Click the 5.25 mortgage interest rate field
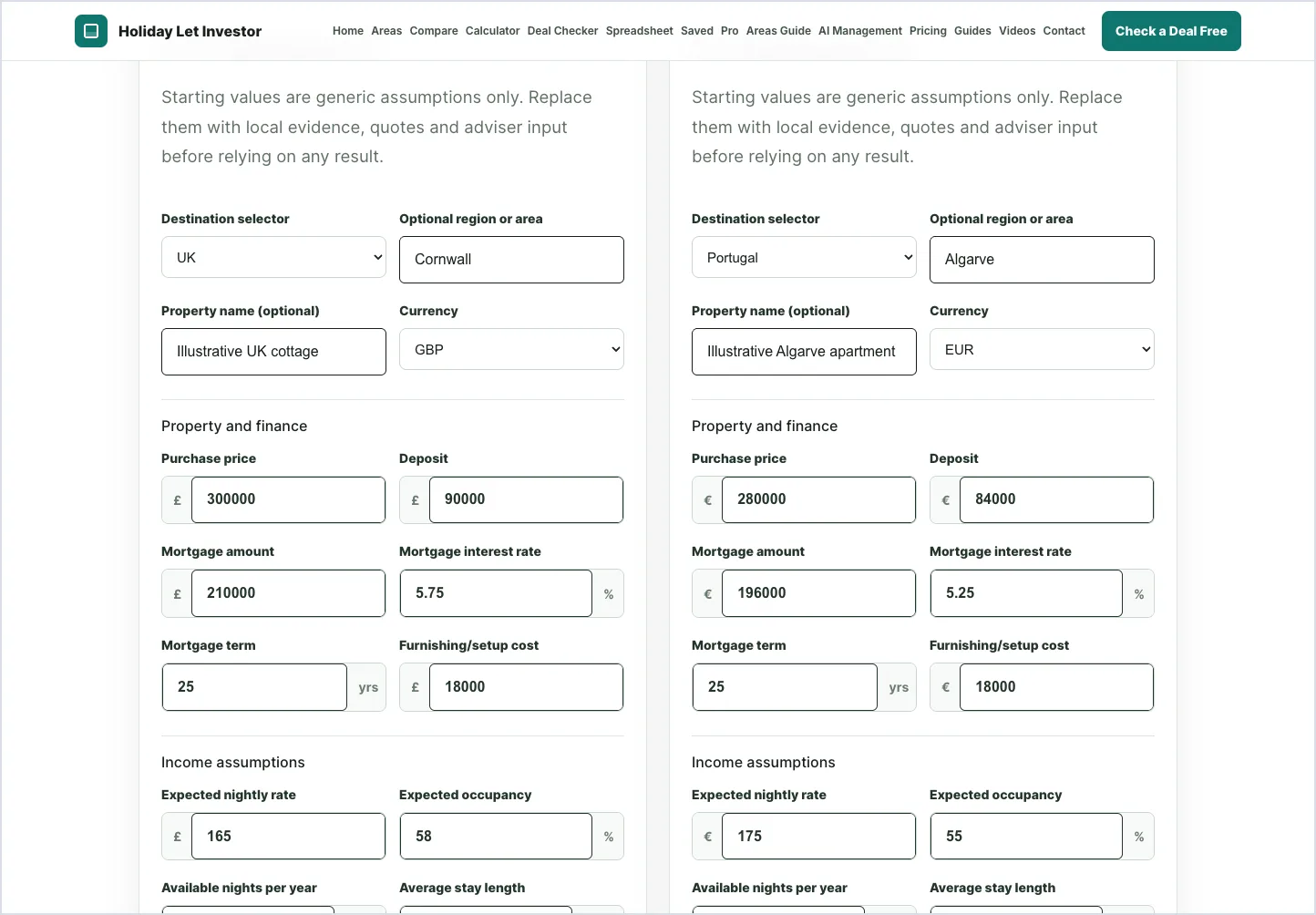 click(x=1026, y=593)
